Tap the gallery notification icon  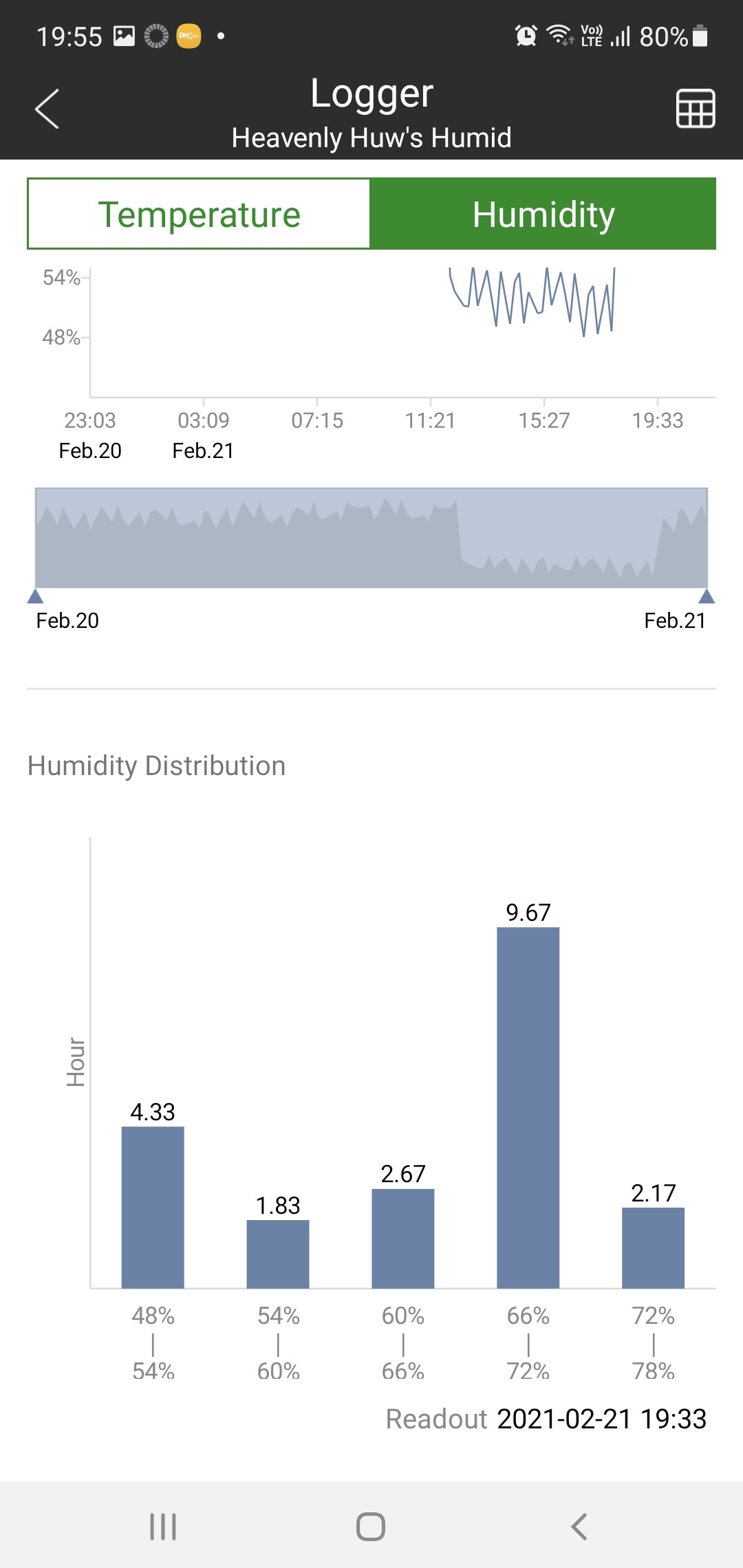click(x=124, y=36)
